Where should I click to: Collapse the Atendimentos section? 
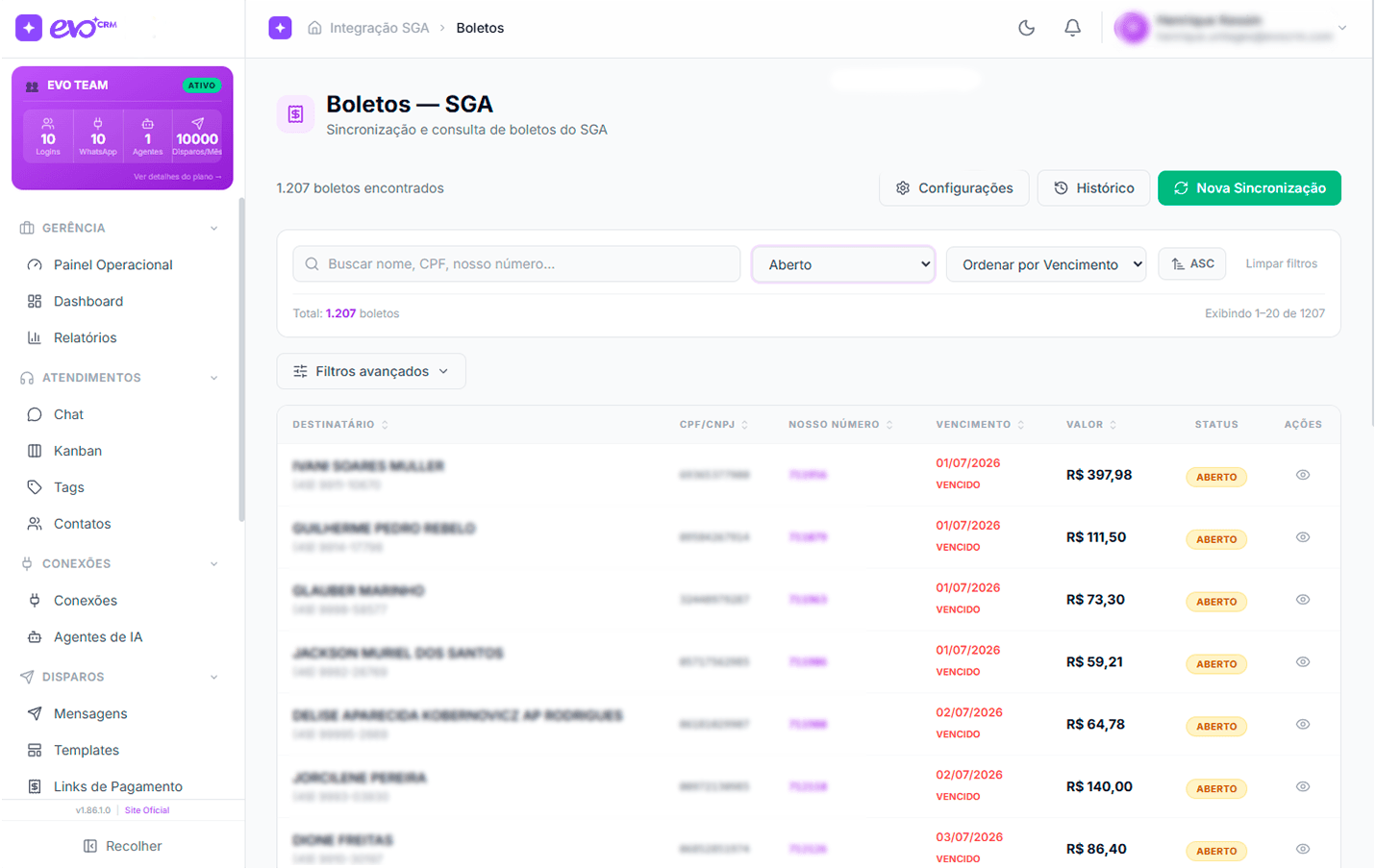coord(213,379)
